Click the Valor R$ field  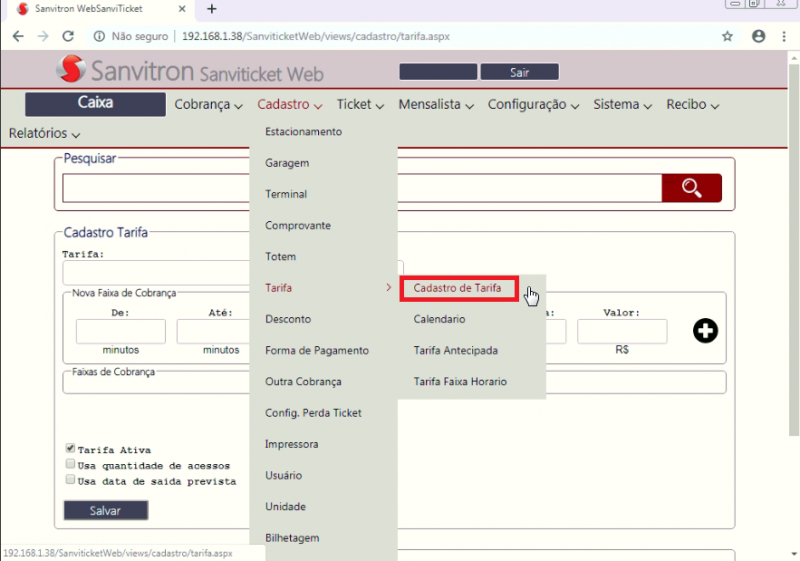(622, 332)
